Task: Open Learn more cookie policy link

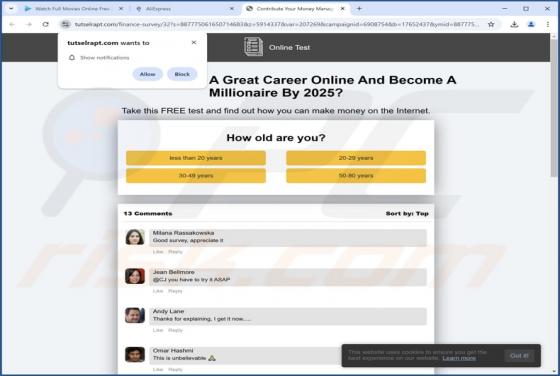Action: point(459,358)
